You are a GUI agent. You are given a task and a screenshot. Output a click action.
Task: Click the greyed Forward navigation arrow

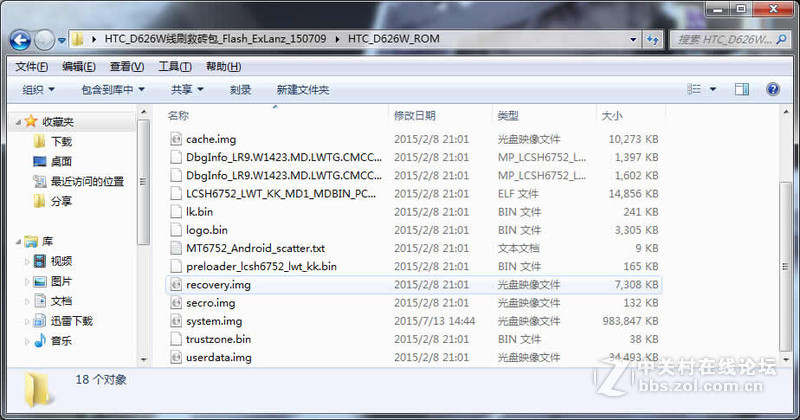pyautogui.click(x=44, y=40)
